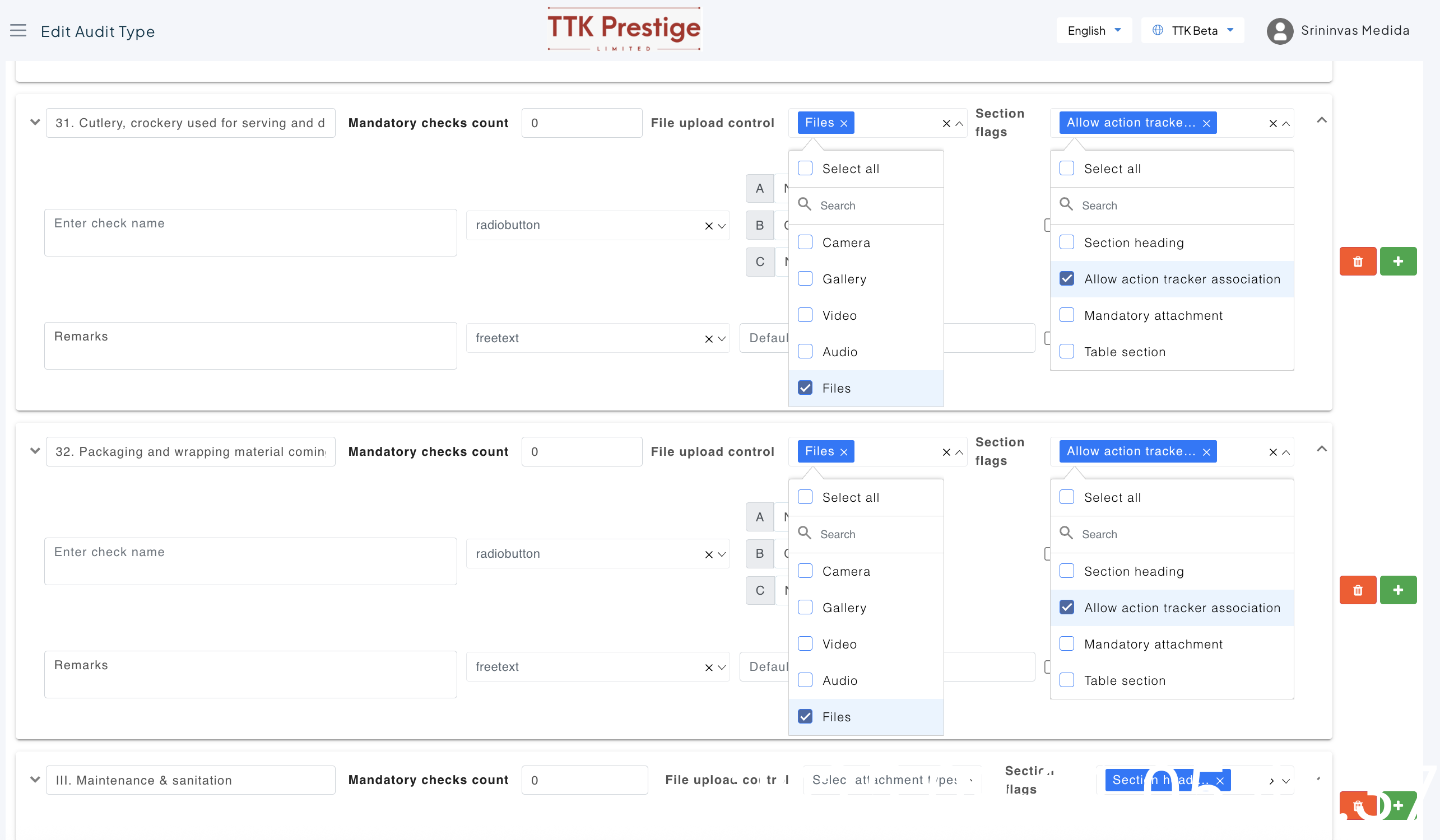Add section after 31 with green plus

point(1398,262)
